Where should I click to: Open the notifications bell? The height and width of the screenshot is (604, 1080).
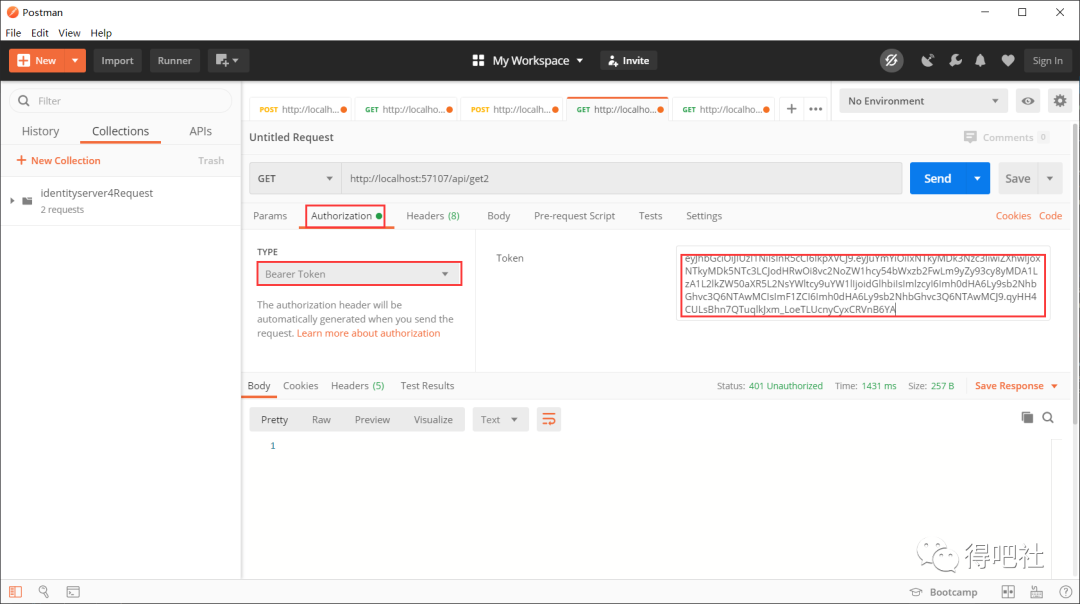980,61
